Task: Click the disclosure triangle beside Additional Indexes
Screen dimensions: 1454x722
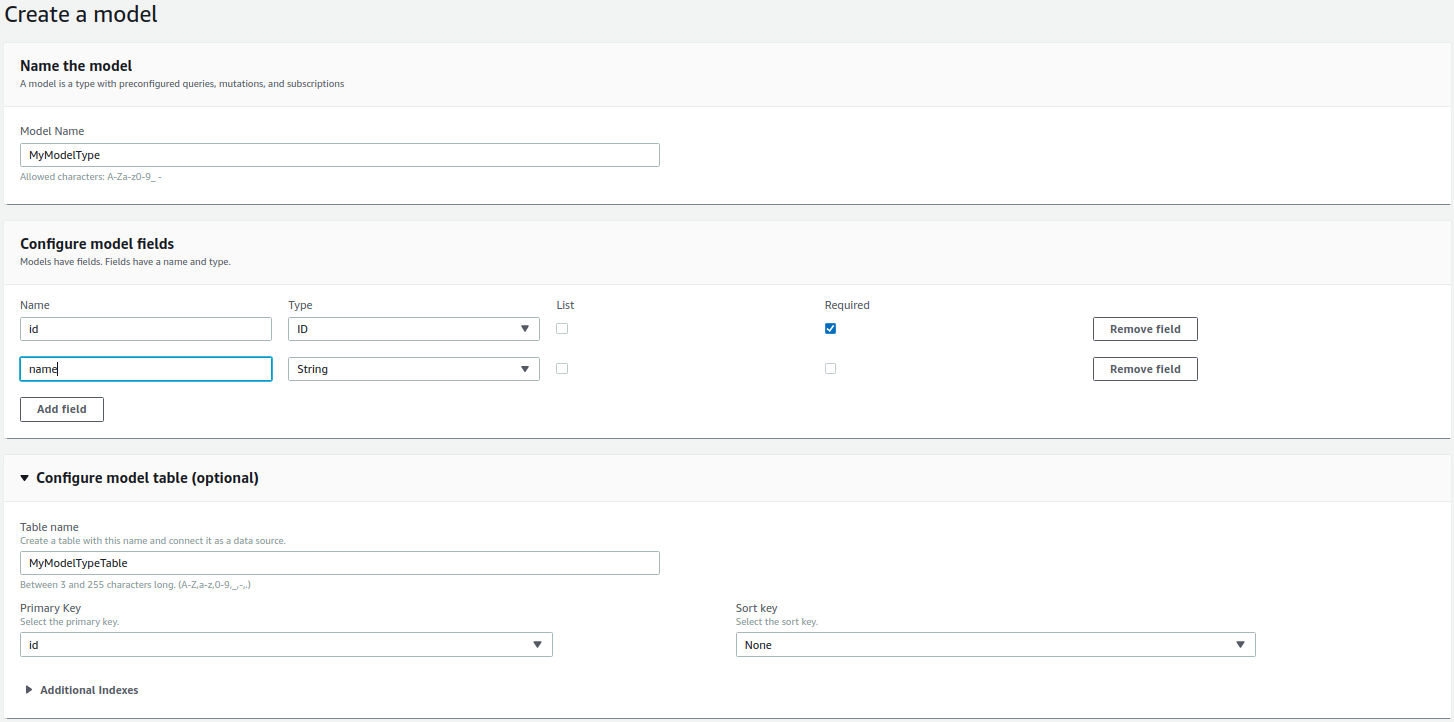Action: [x=27, y=690]
